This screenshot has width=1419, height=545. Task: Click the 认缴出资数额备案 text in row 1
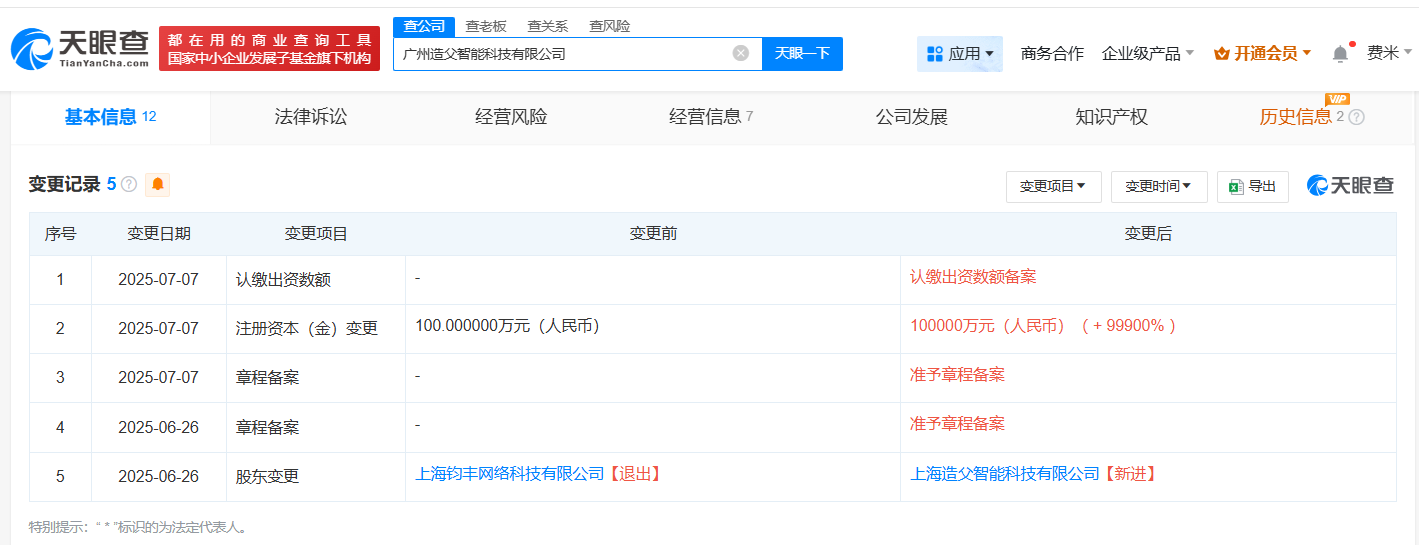click(973, 277)
